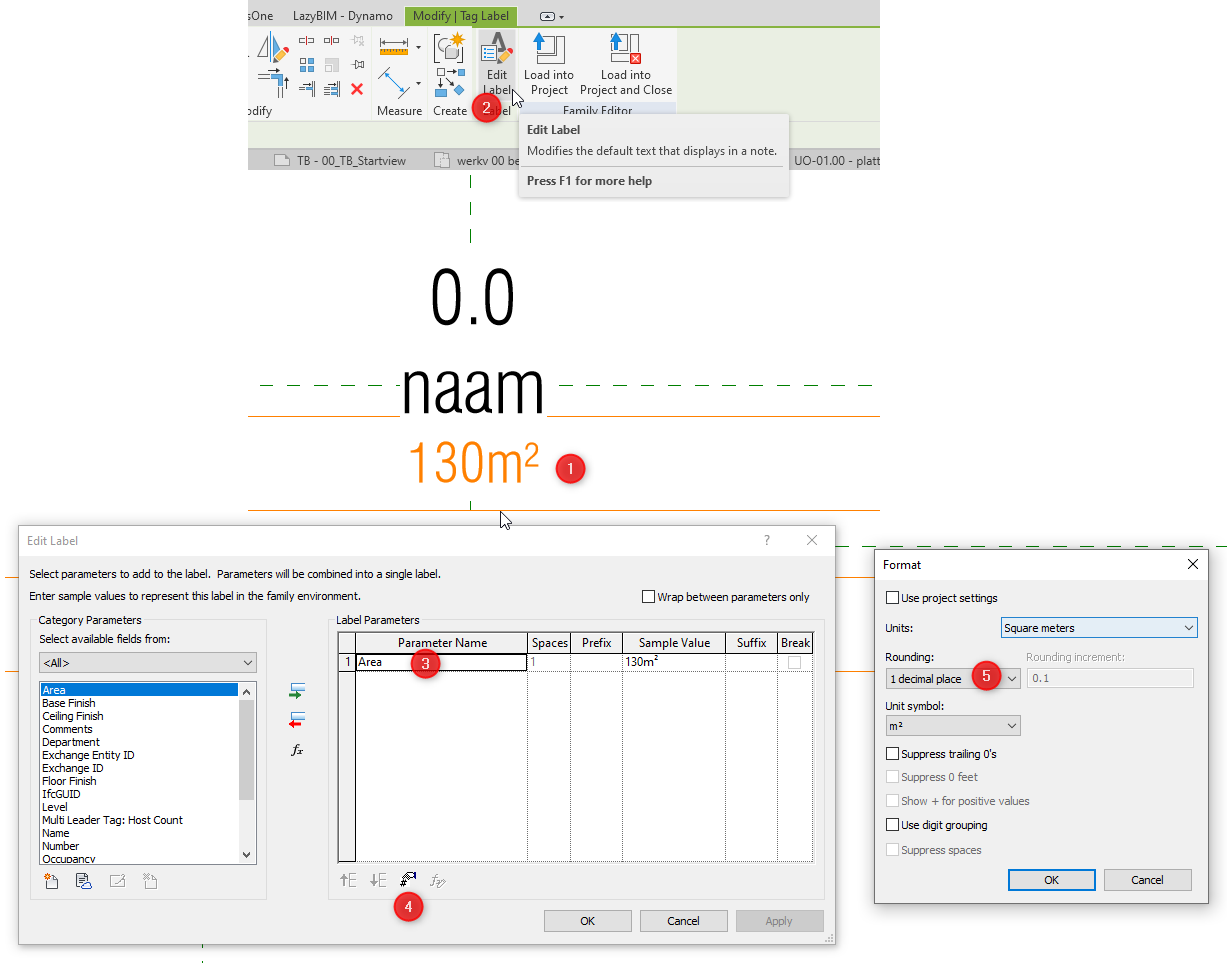
Task: Remove parameter from label using red arrow
Action: (x=297, y=719)
